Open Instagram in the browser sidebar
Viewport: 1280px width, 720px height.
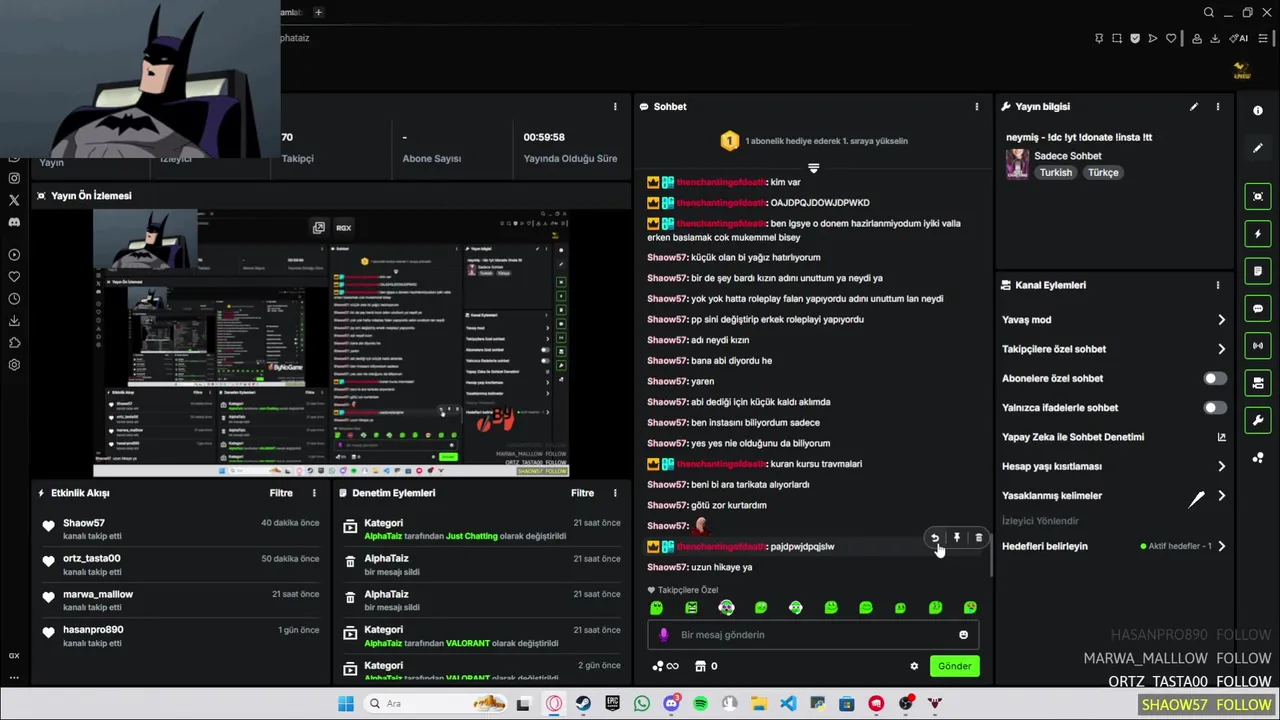(x=14, y=178)
